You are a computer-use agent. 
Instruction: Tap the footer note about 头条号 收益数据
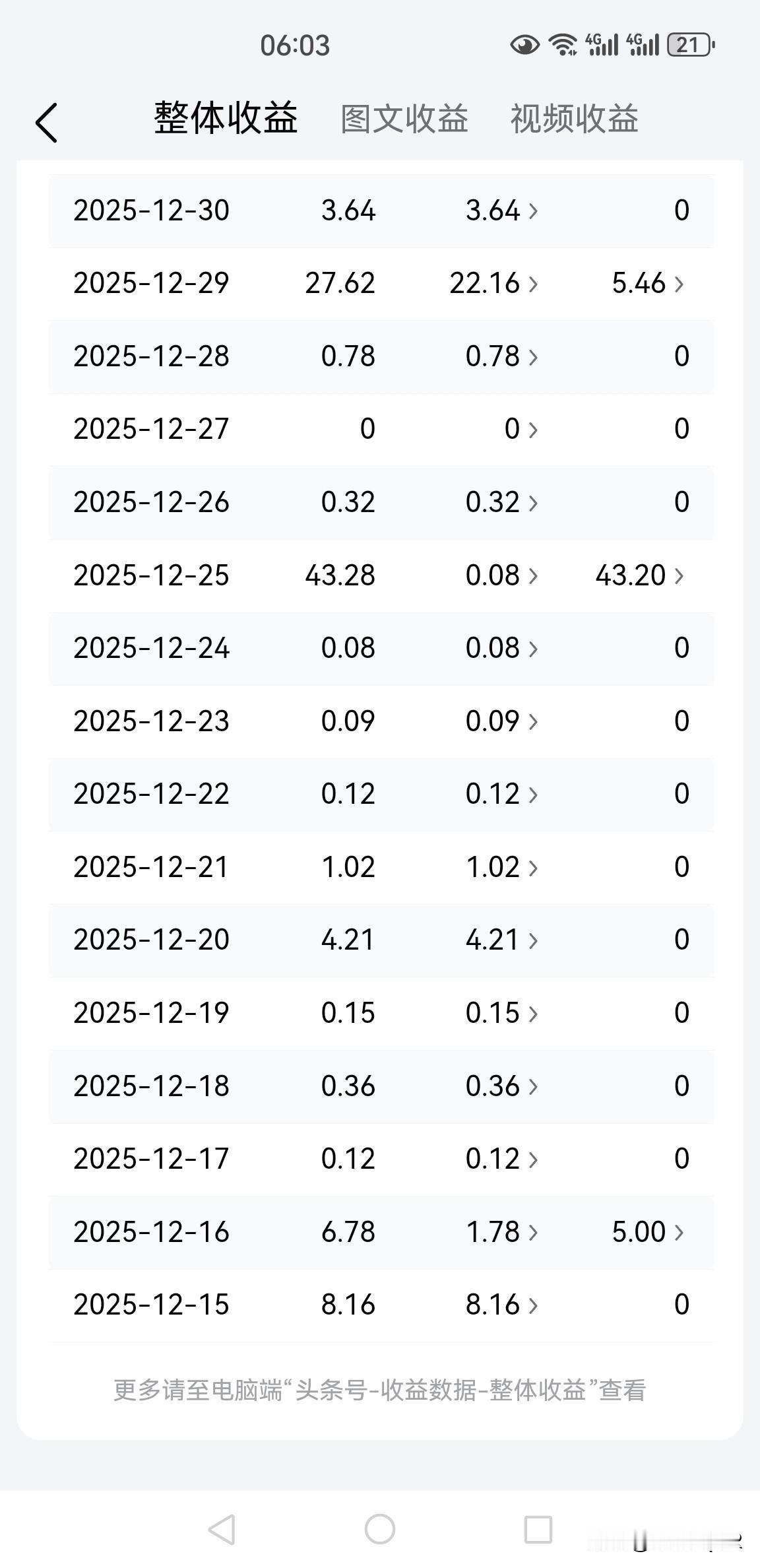coord(380,1390)
